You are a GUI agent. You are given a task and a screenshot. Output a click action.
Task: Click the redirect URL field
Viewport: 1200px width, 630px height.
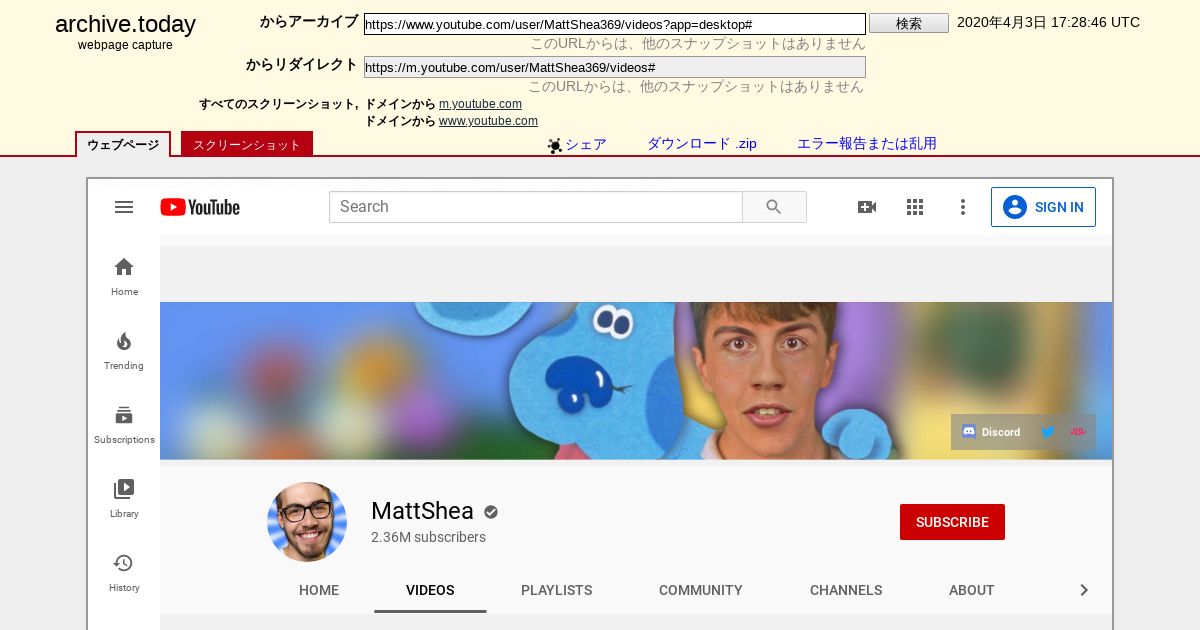pos(615,67)
